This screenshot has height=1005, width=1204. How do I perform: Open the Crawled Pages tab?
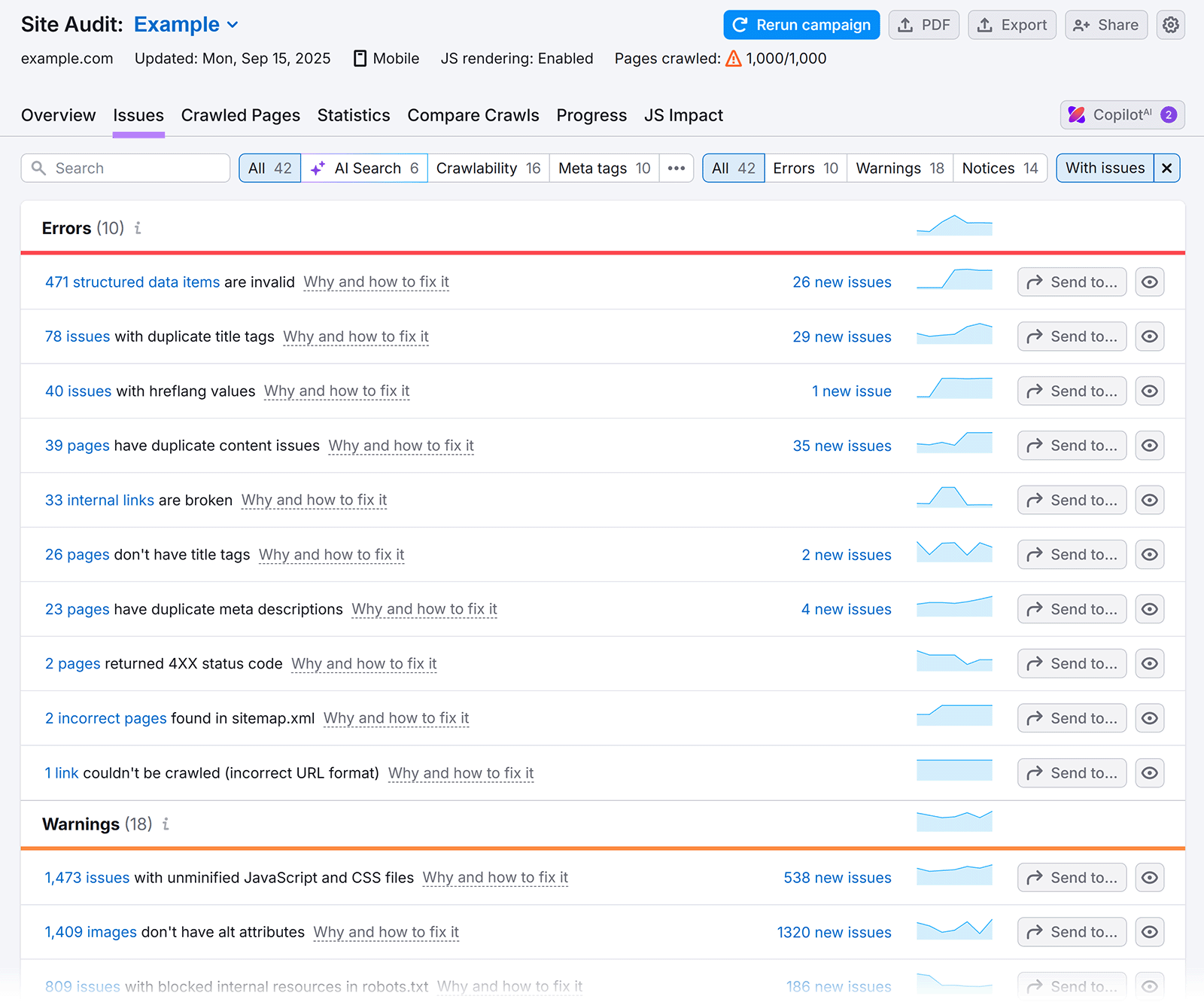pos(240,114)
